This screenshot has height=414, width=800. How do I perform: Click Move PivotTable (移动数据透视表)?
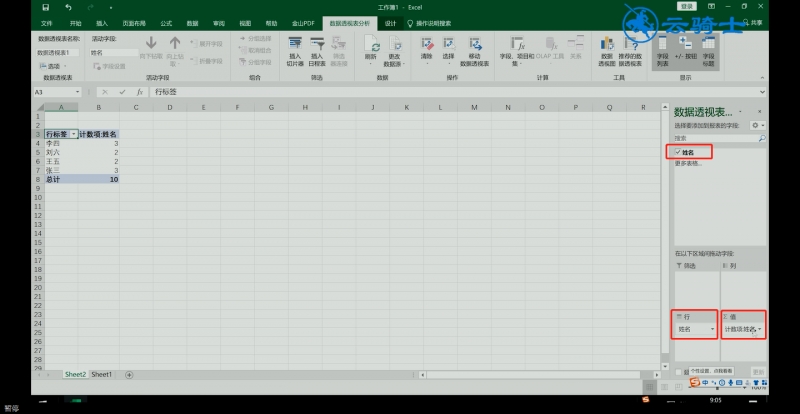[474, 52]
